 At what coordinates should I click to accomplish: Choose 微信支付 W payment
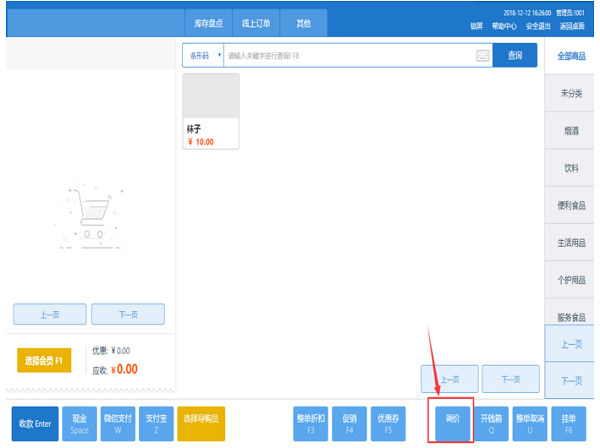click(118, 424)
